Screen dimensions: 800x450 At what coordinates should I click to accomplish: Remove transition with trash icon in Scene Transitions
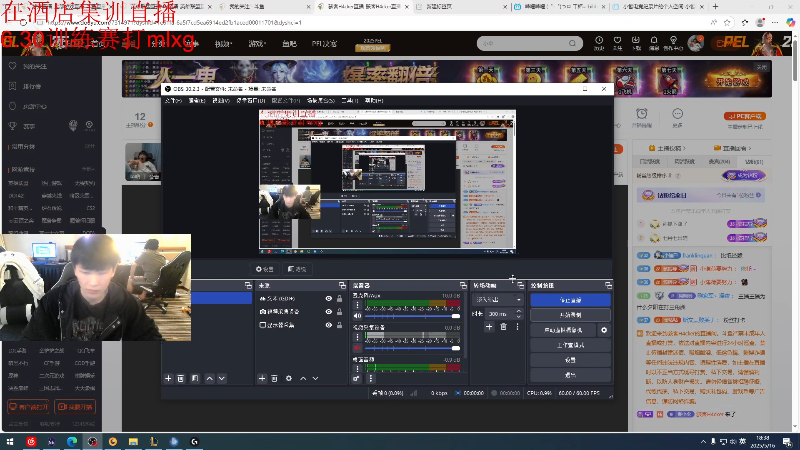tap(504, 327)
